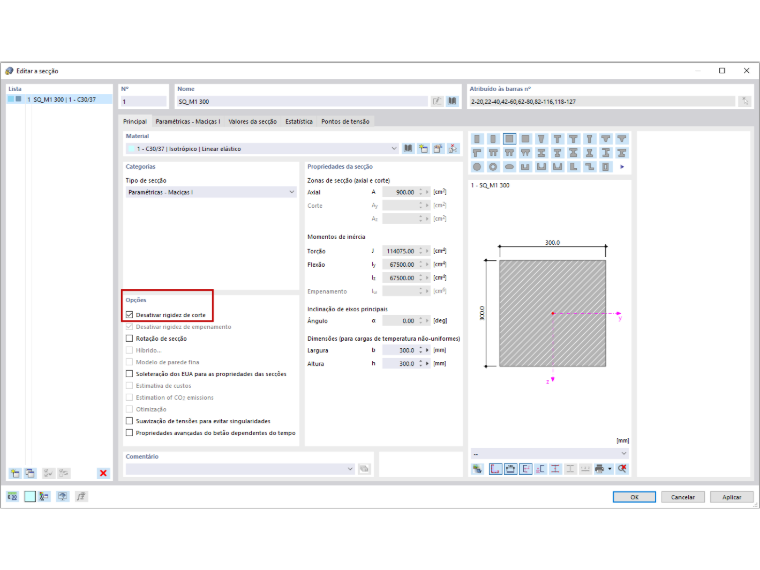Adjust the Largura b stepper arrows
This screenshot has width=760, height=570.
tap(421, 350)
